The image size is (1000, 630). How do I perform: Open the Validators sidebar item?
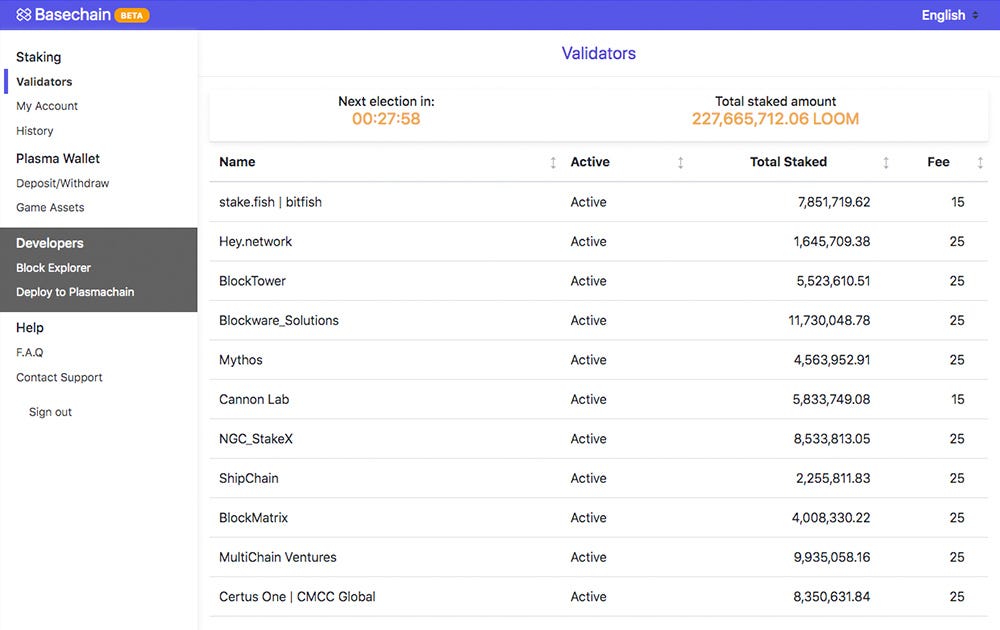(44, 82)
